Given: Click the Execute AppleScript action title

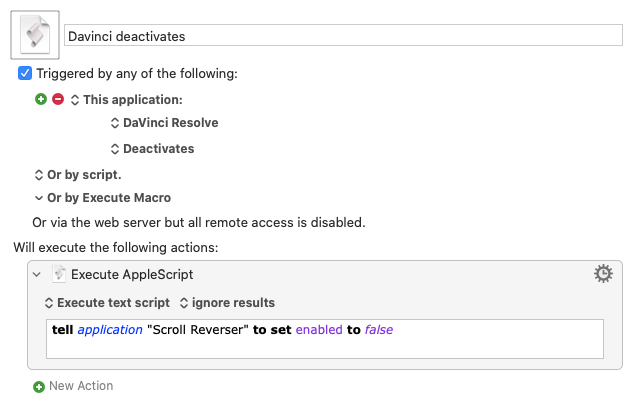Looking at the screenshot, I should point(132,274).
